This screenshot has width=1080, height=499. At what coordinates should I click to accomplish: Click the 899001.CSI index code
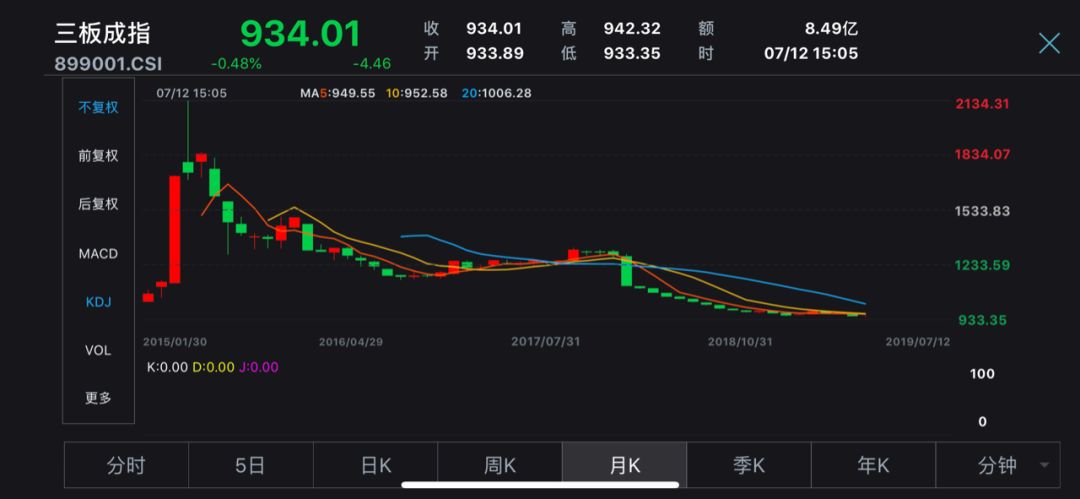pos(109,64)
